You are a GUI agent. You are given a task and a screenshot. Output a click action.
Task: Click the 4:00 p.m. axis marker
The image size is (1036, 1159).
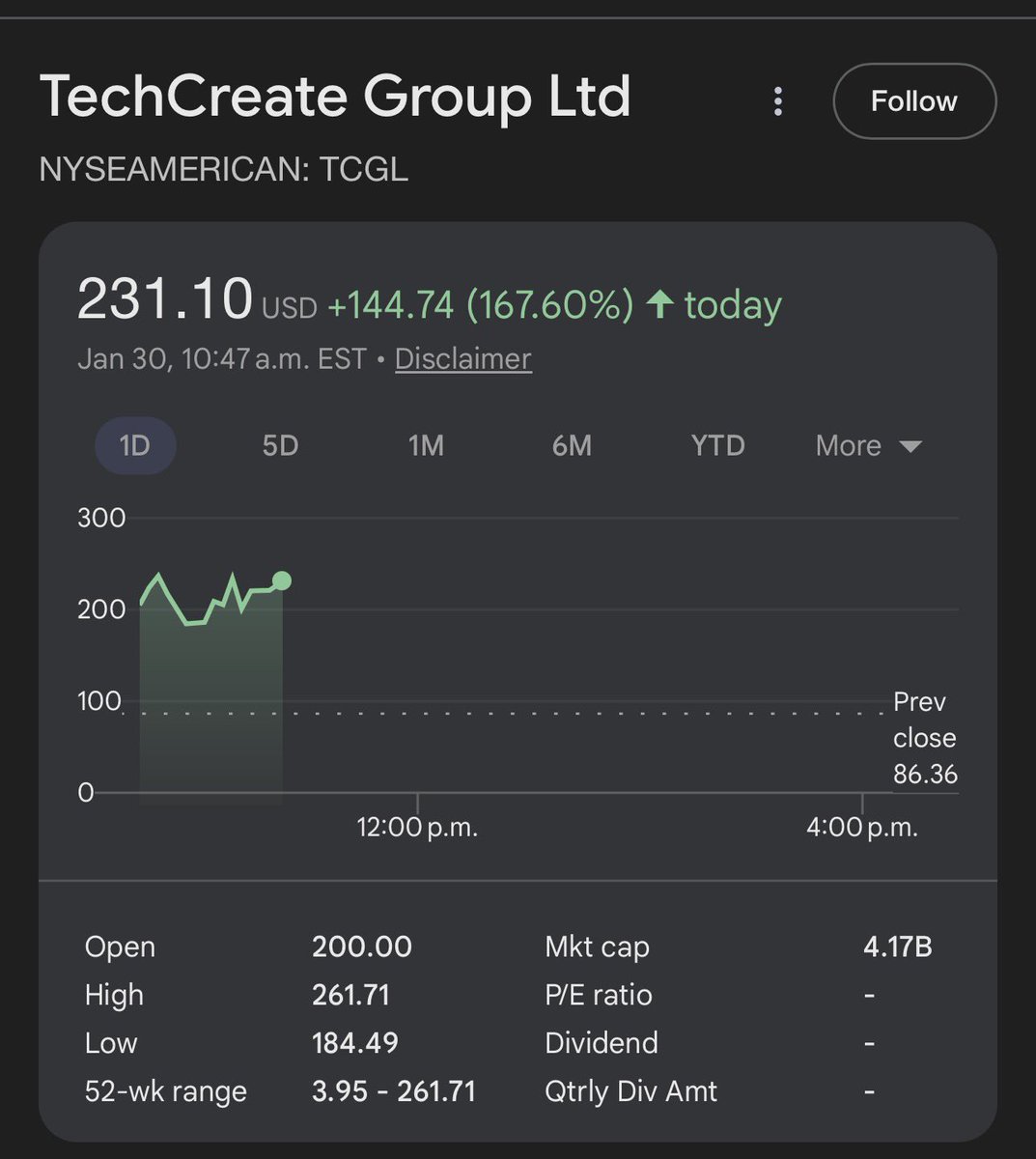[x=861, y=827]
